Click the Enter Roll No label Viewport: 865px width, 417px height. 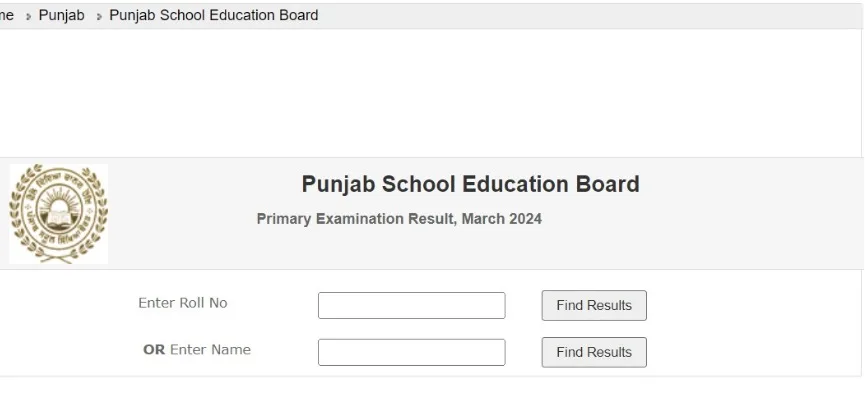coord(183,303)
